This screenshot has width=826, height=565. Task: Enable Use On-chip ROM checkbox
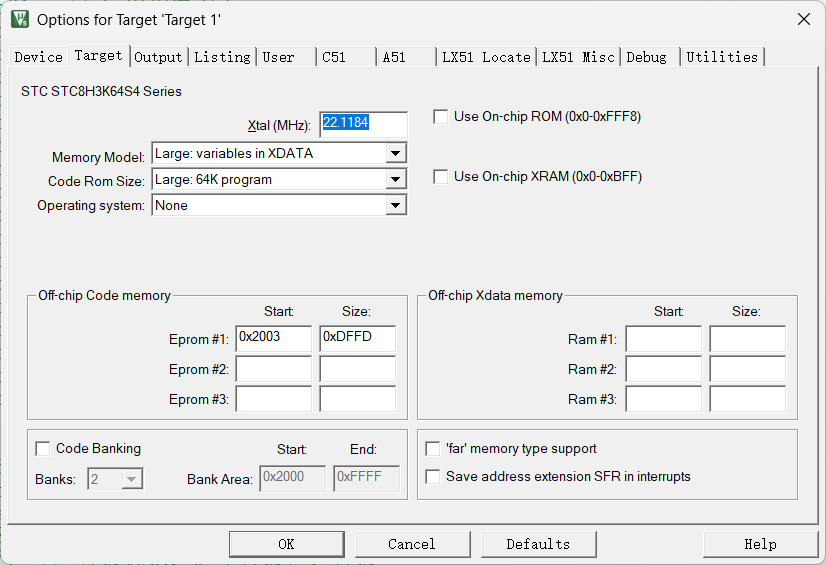point(441,117)
